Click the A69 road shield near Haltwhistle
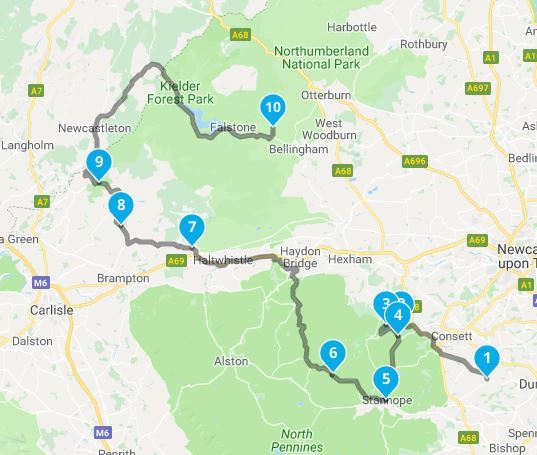The height and width of the screenshot is (455, 537). pyautogui.click(x=177, y=261)
